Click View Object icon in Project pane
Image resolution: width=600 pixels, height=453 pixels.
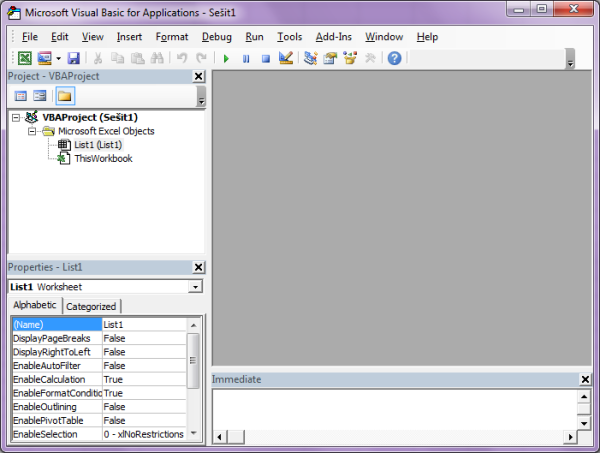click(x=39, y=96)
